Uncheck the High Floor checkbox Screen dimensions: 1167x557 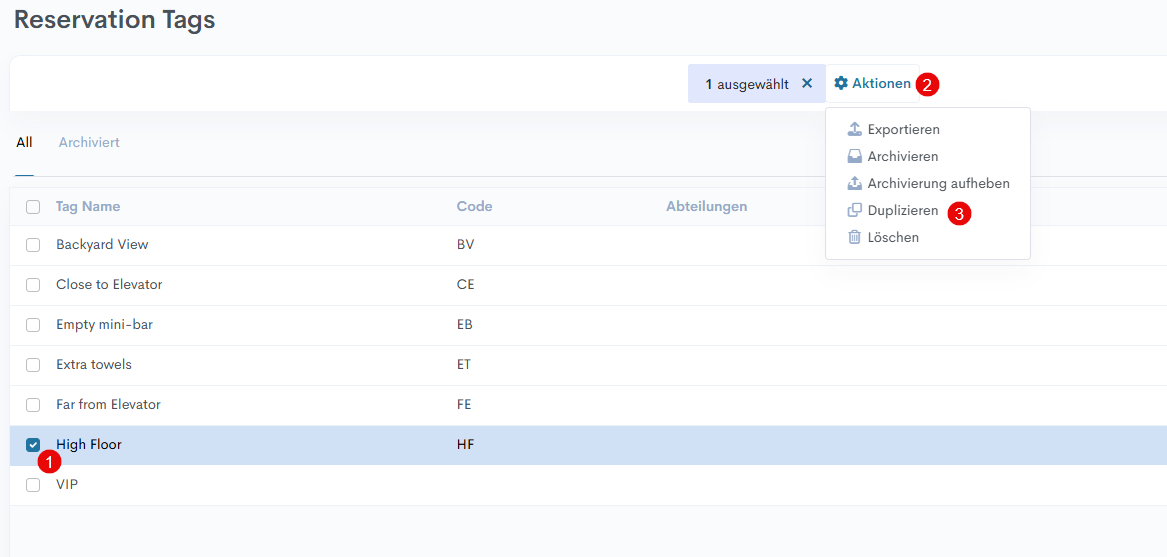pyautogui.click(x=33, y=445)
